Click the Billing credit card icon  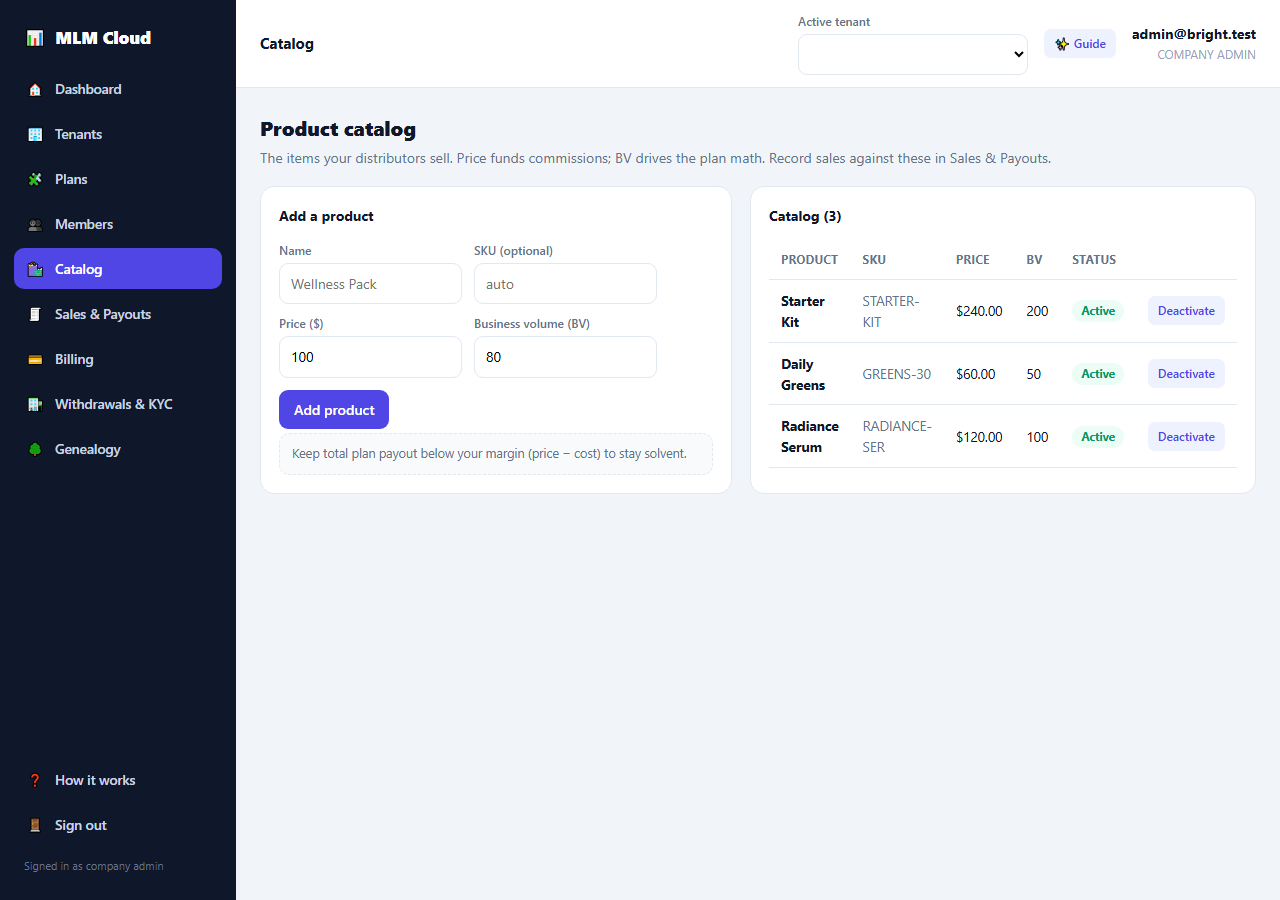[x=35, y=359]
